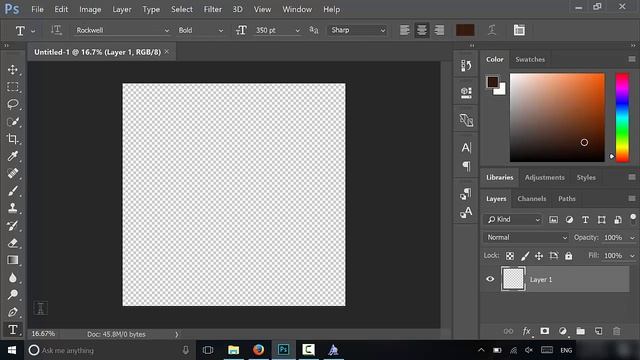Screen dimensions: 640x360
Task: Delete layer with trash icon
Action: click(616, 331)
